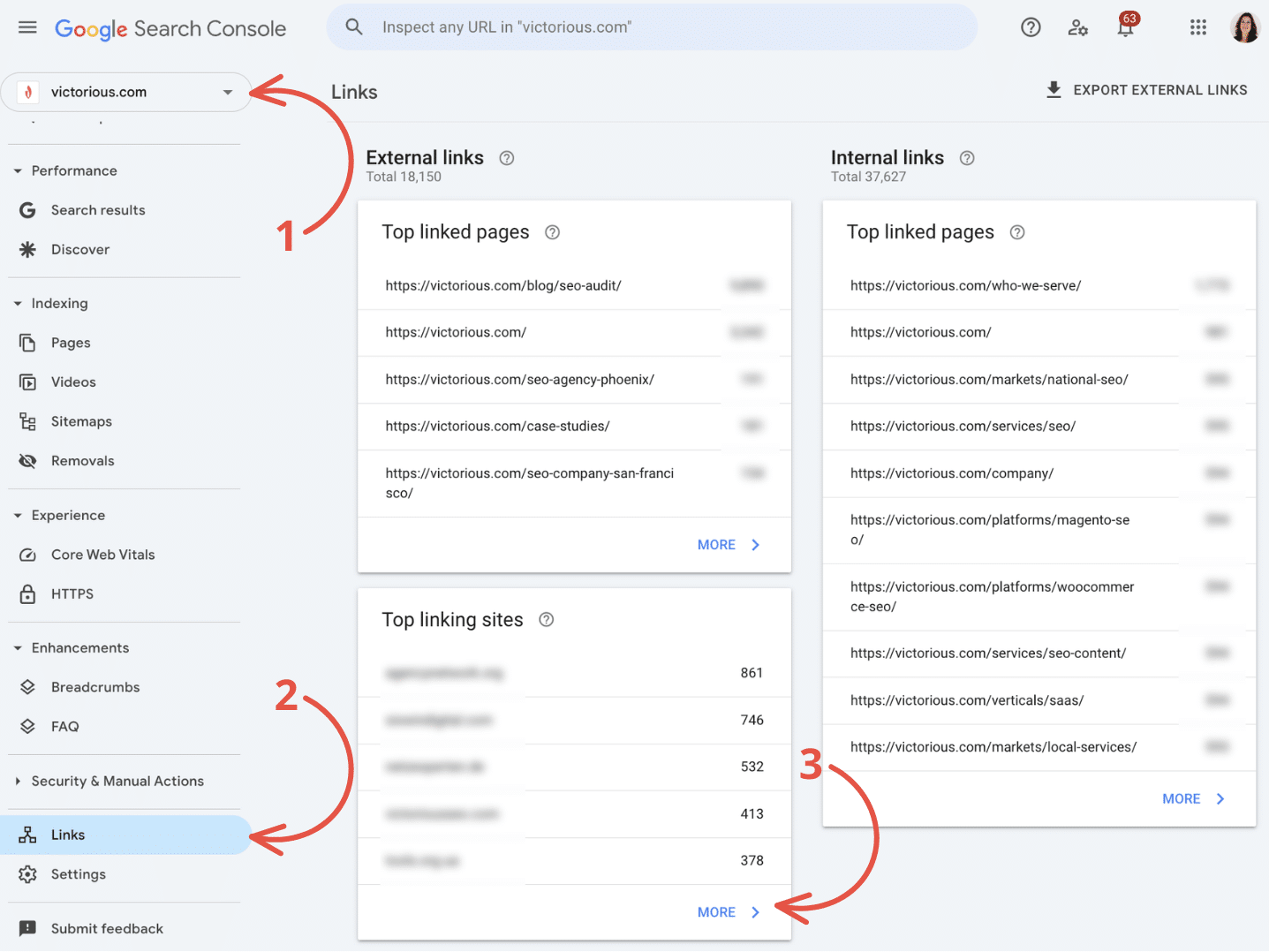Click the Core Web Vitals gauge icon
1269x952 pixels.
[x=27, y=555]
